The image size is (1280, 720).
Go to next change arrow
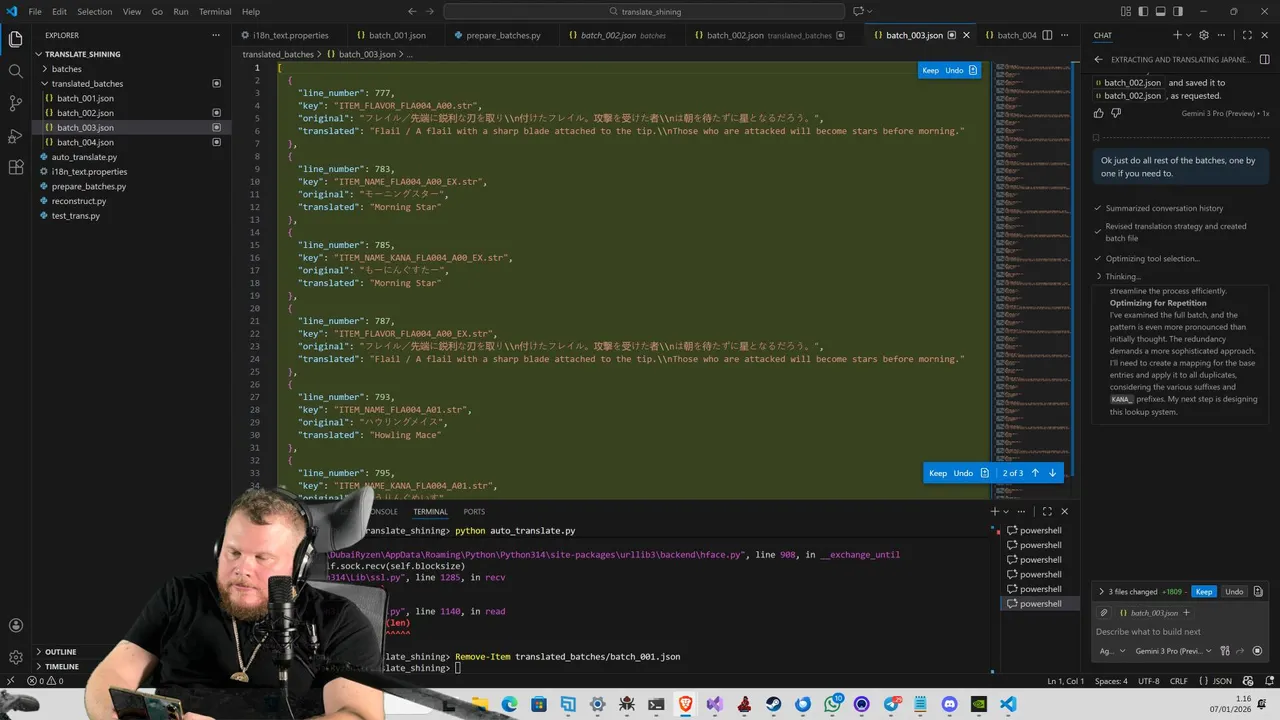click(x=1052, y=473)
